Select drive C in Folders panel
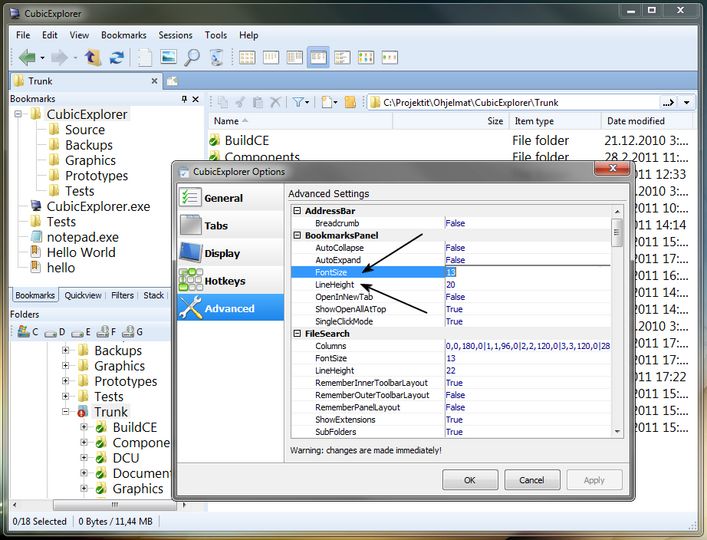Viewport: 707px width, 540px height. (x=28, y=332)
